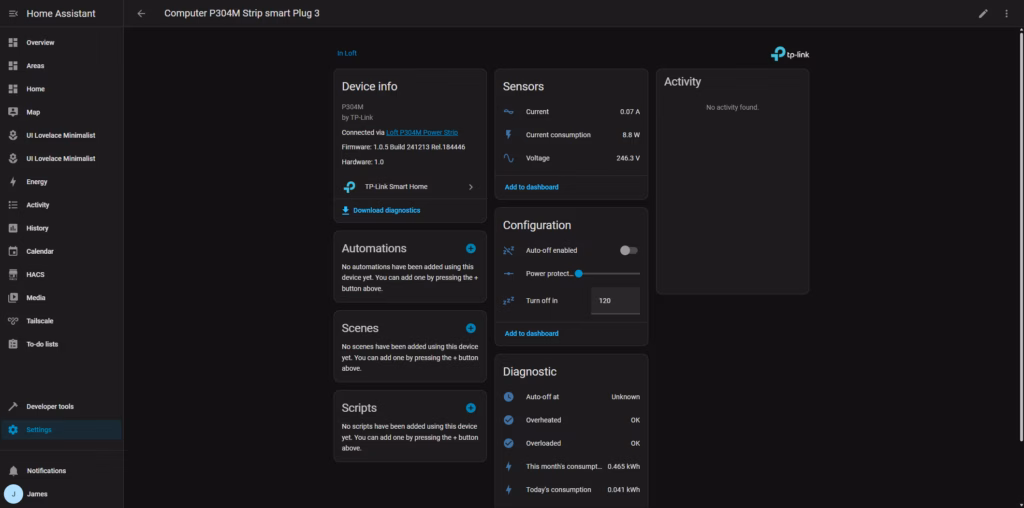The height and width of the screenshot is (508, 1024).
Task: Click the Turn off in input field
Action: point(614,300)
